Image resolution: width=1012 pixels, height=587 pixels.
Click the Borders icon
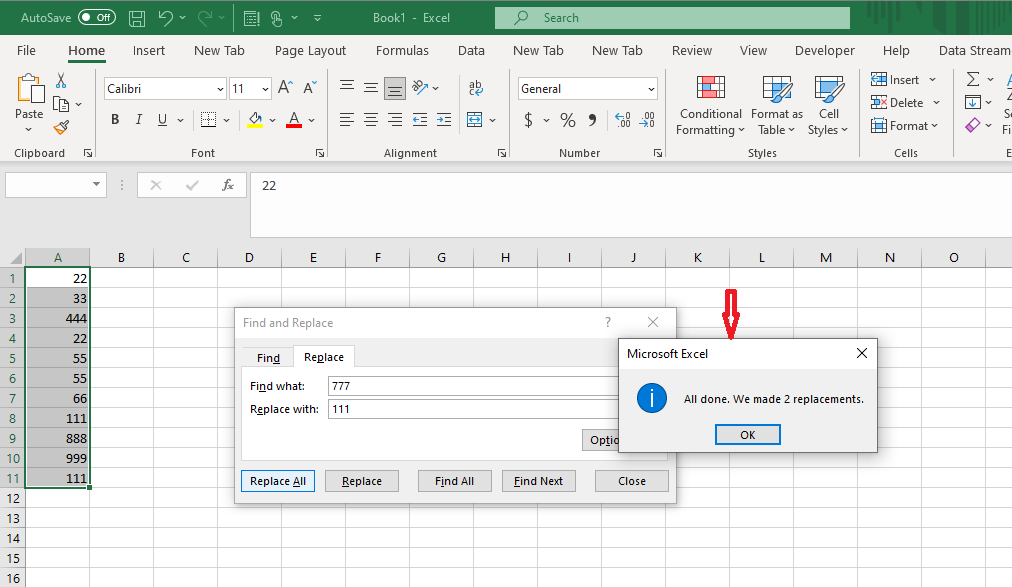[208, 119]
